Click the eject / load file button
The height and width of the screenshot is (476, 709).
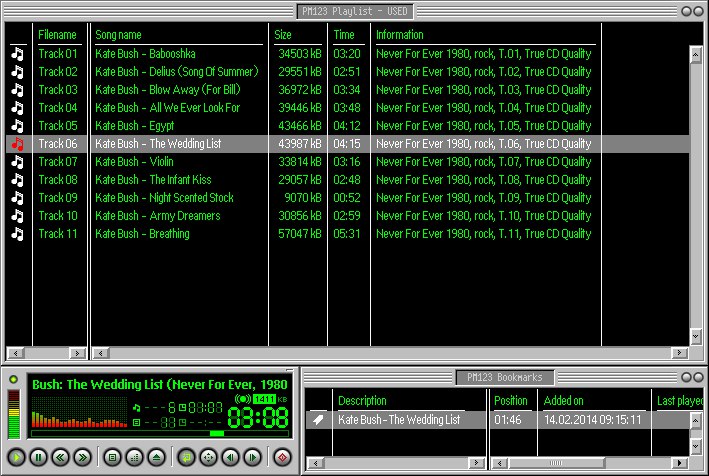[x=156, y=457]
